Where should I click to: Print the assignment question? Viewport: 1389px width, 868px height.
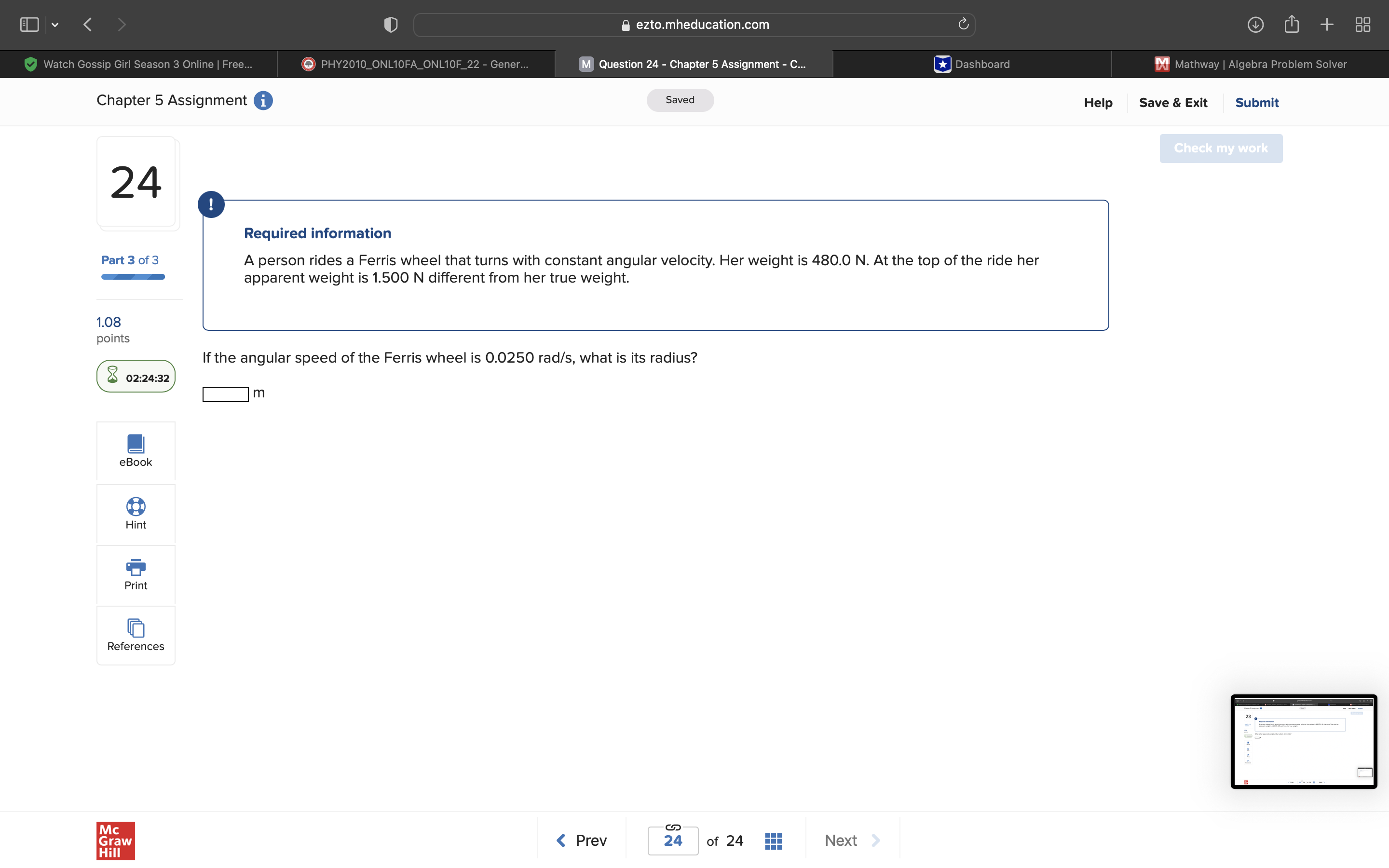(x=136, y=574)
